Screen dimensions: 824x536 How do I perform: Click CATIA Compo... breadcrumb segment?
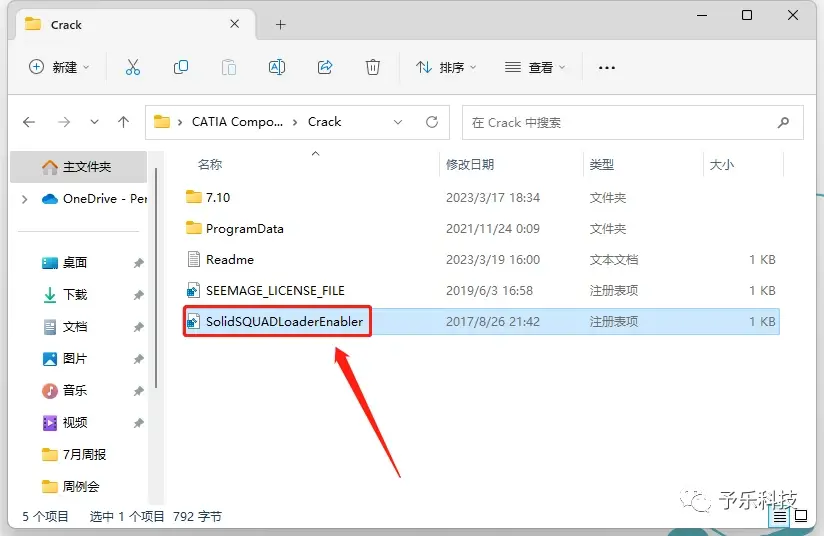pyautogui.click(x=237, y=122)
